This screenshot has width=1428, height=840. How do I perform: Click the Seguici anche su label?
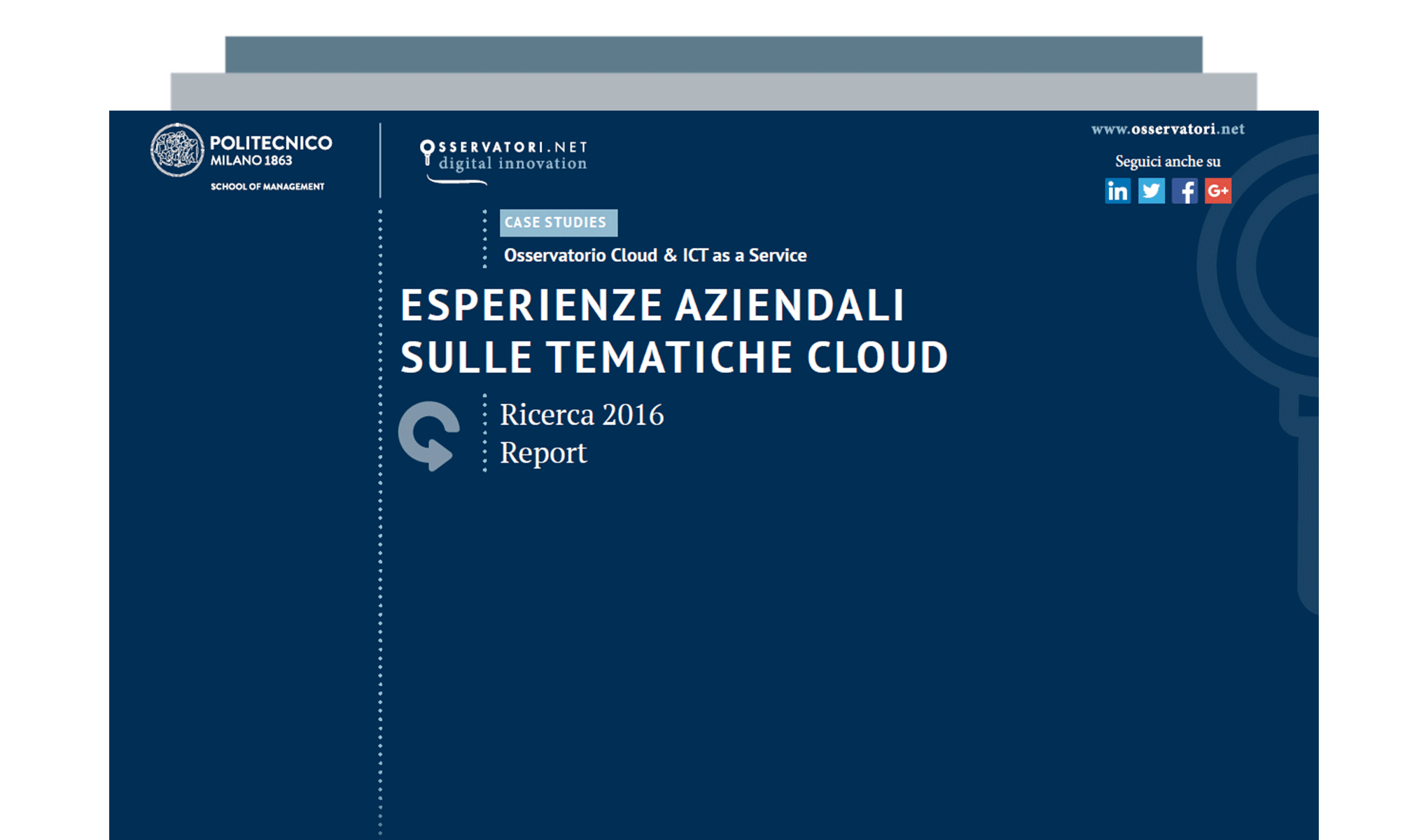tap(1168, 162)
